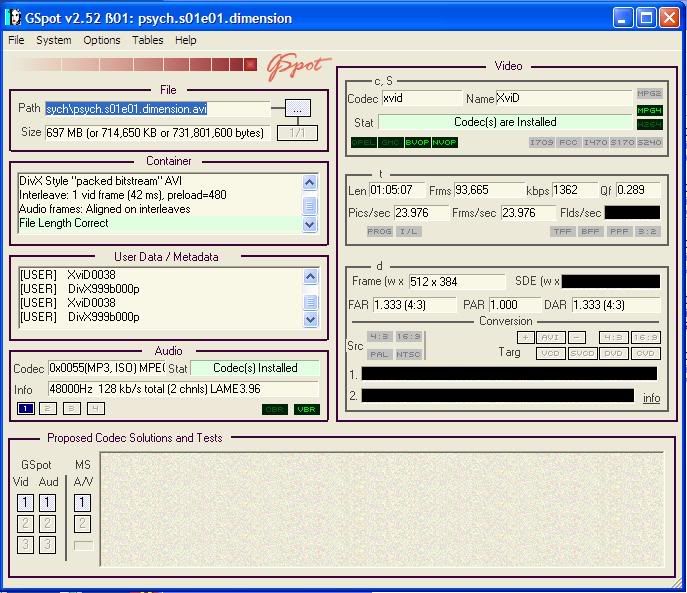Click User Data list scroll down arrow
Image resolution: width=687 pixels, height=593 pixels.
(310, 320)
